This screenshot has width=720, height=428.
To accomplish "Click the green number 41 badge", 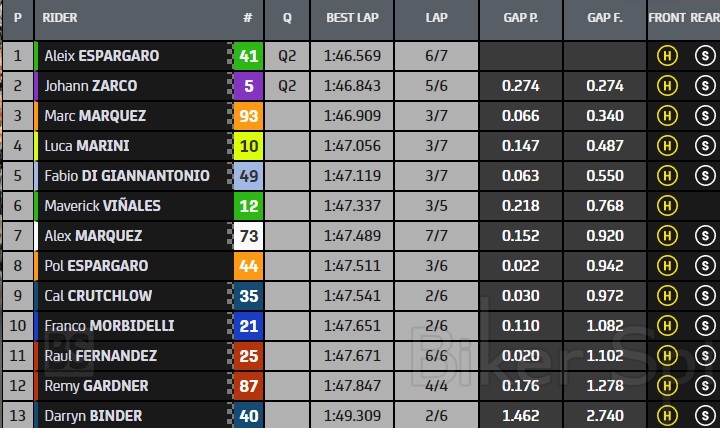I will click(x=248, y=56).
